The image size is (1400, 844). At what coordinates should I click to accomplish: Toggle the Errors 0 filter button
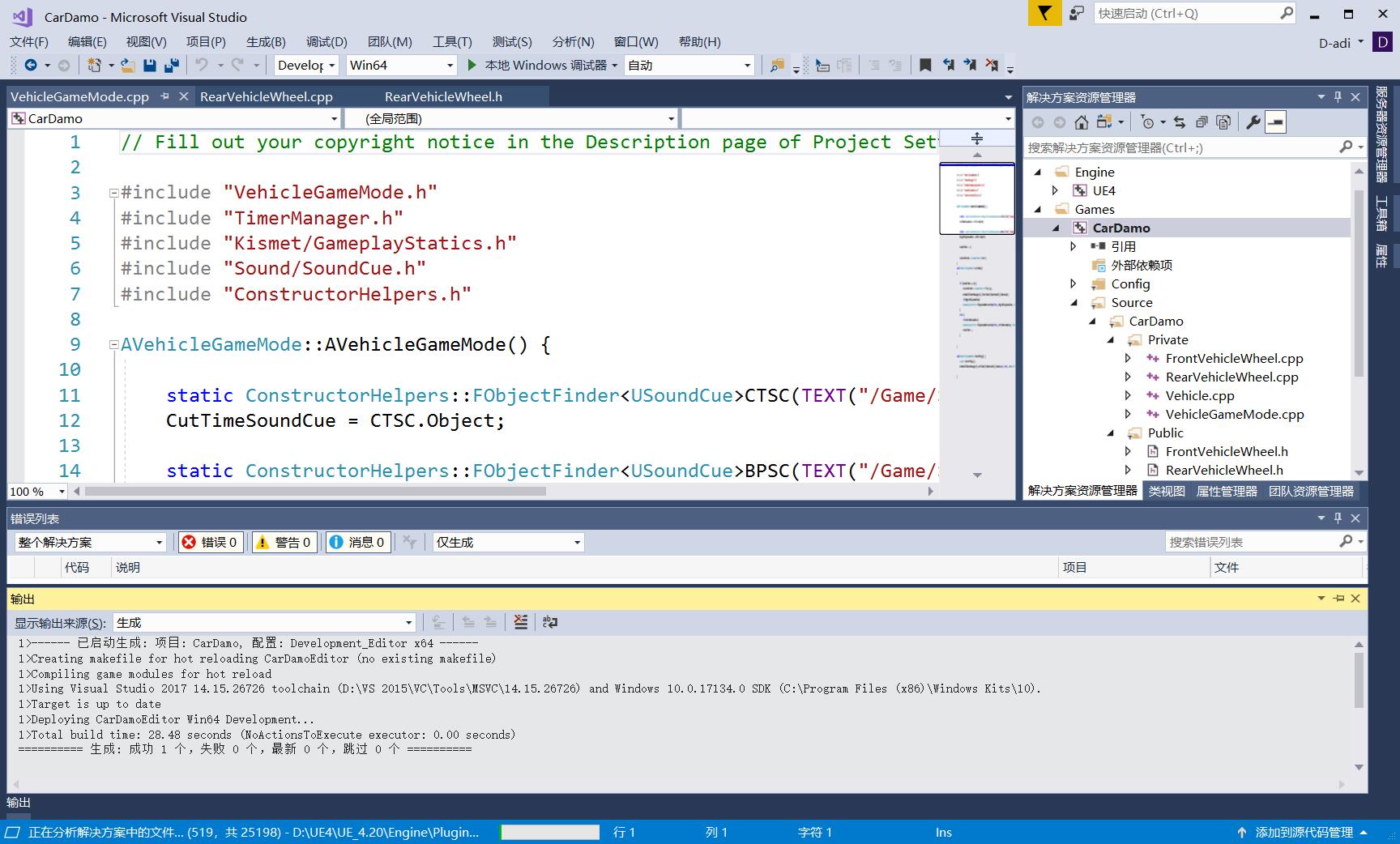tap(211, 542)
